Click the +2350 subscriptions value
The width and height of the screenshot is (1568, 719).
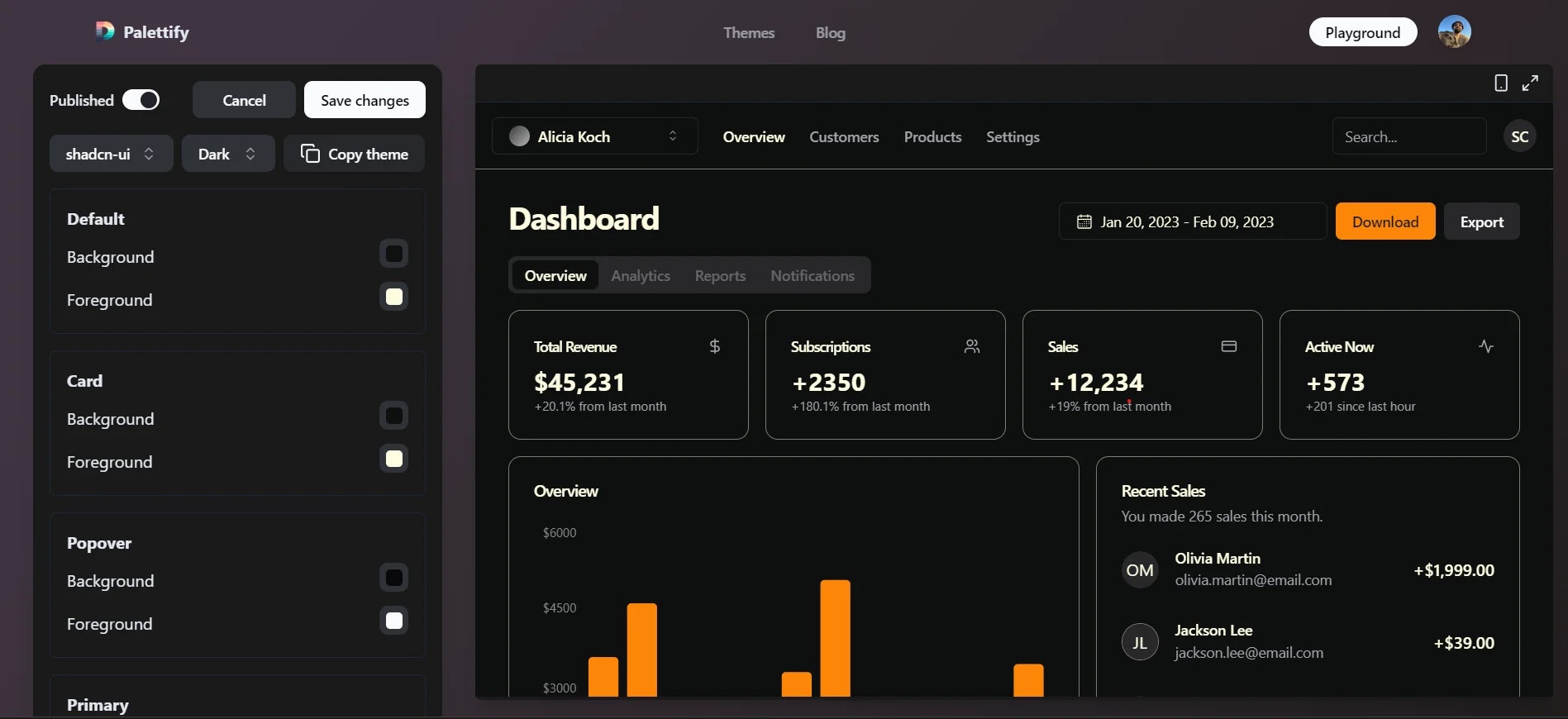(828, 382)
